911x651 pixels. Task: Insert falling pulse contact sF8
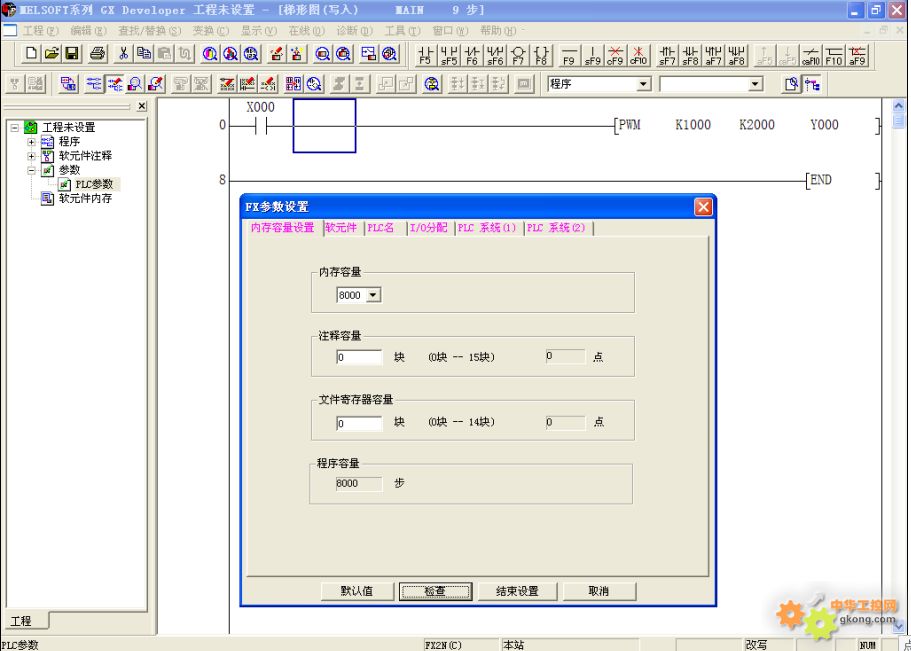pos(690,55)
